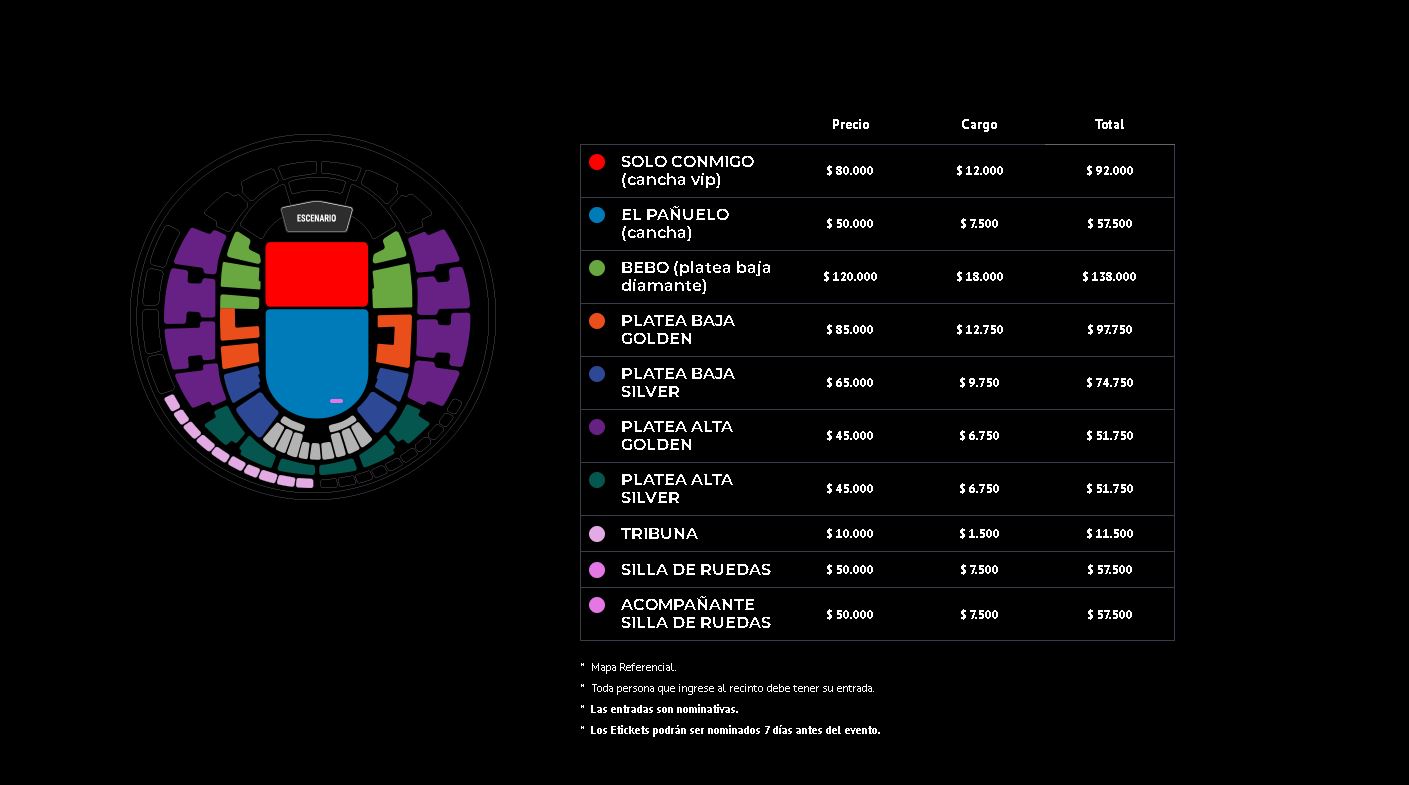Select PLATEA ALTA SILVER row label
Viewport: 1409px width, 785px height.
[677, 488]
